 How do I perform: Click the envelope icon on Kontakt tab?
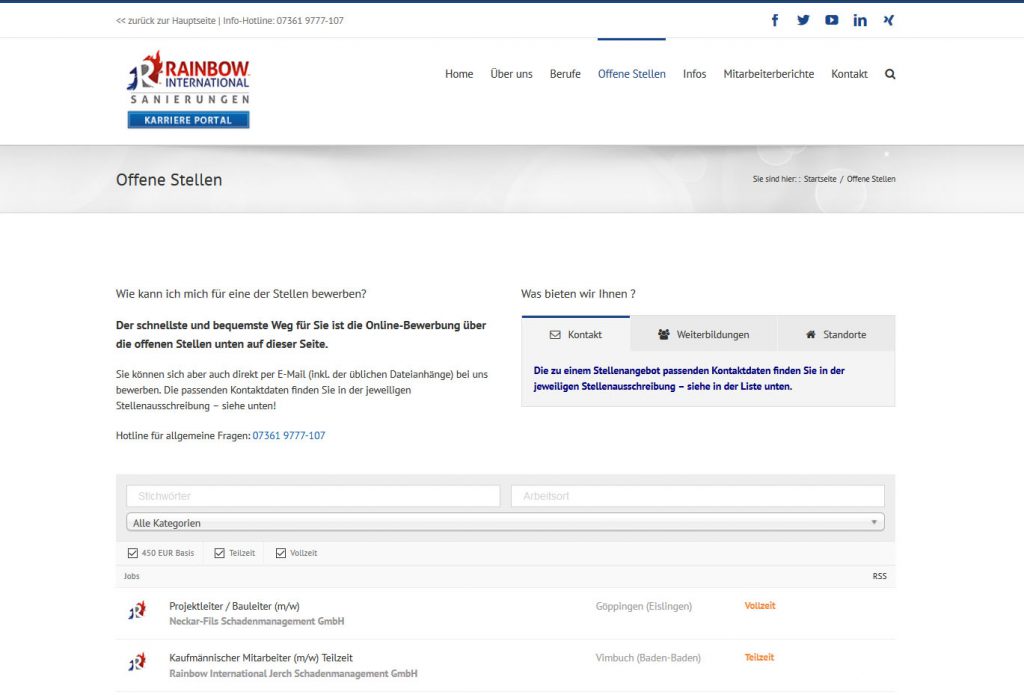pos(555,334)
